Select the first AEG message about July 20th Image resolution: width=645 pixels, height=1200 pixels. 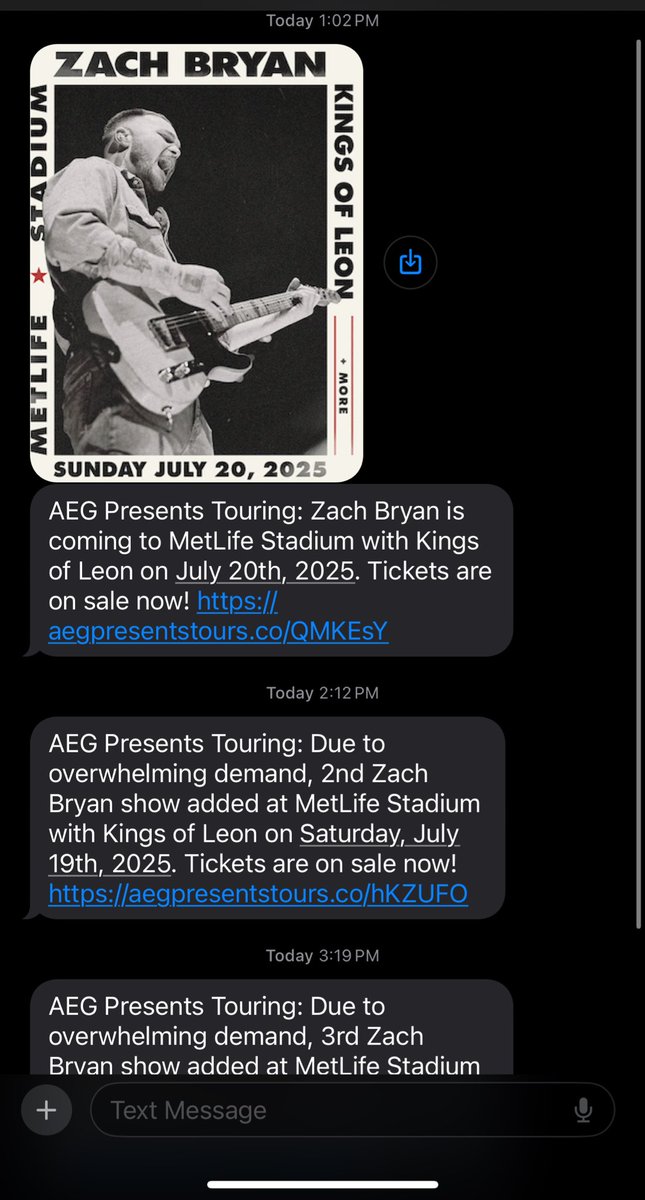pos(270,571)
